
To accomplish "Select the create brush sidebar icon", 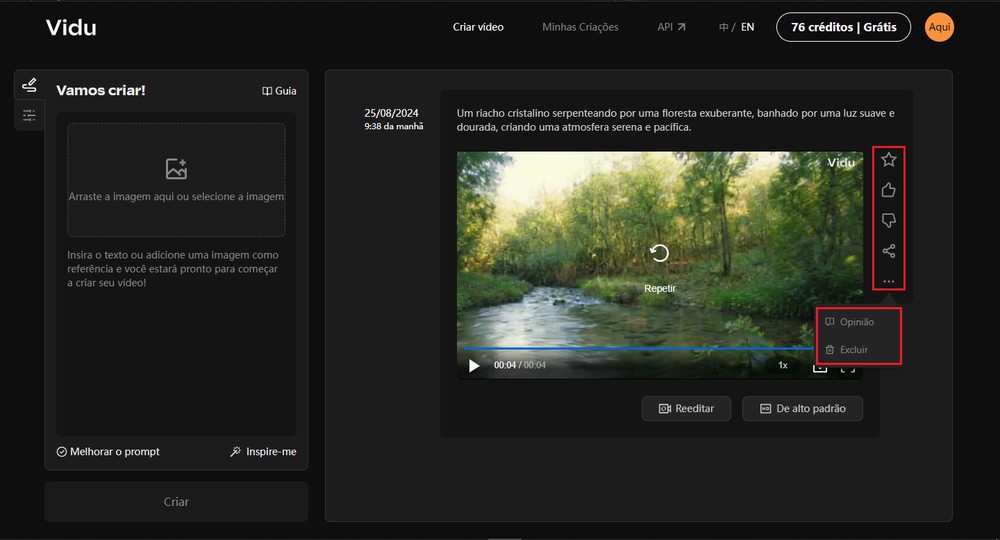I will [29, 85].
